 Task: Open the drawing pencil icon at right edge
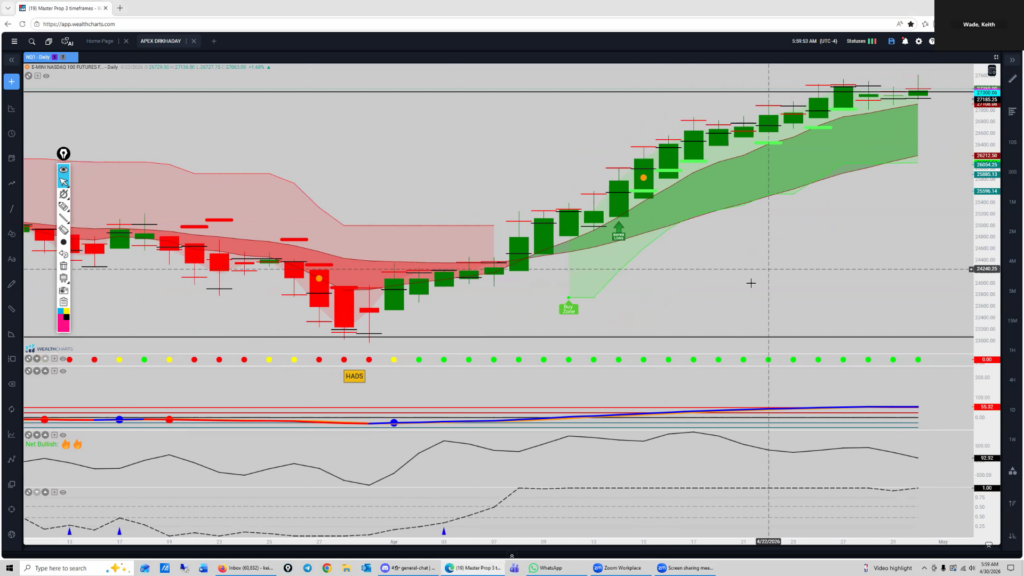1012,79
